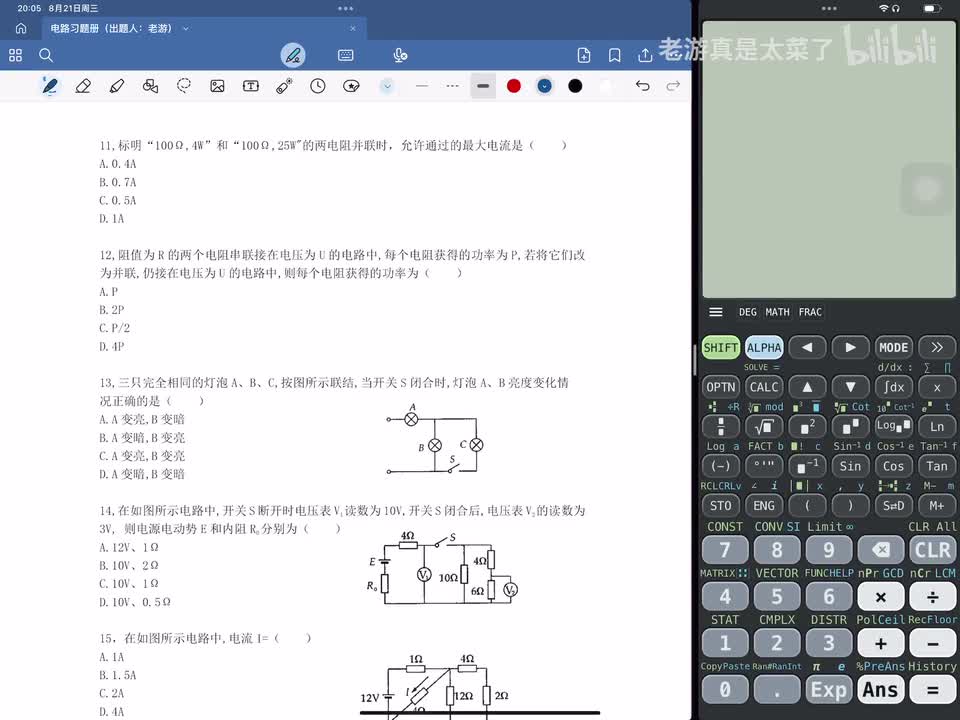
Task: Tap the calculator up arrow key
Action: 807,387
